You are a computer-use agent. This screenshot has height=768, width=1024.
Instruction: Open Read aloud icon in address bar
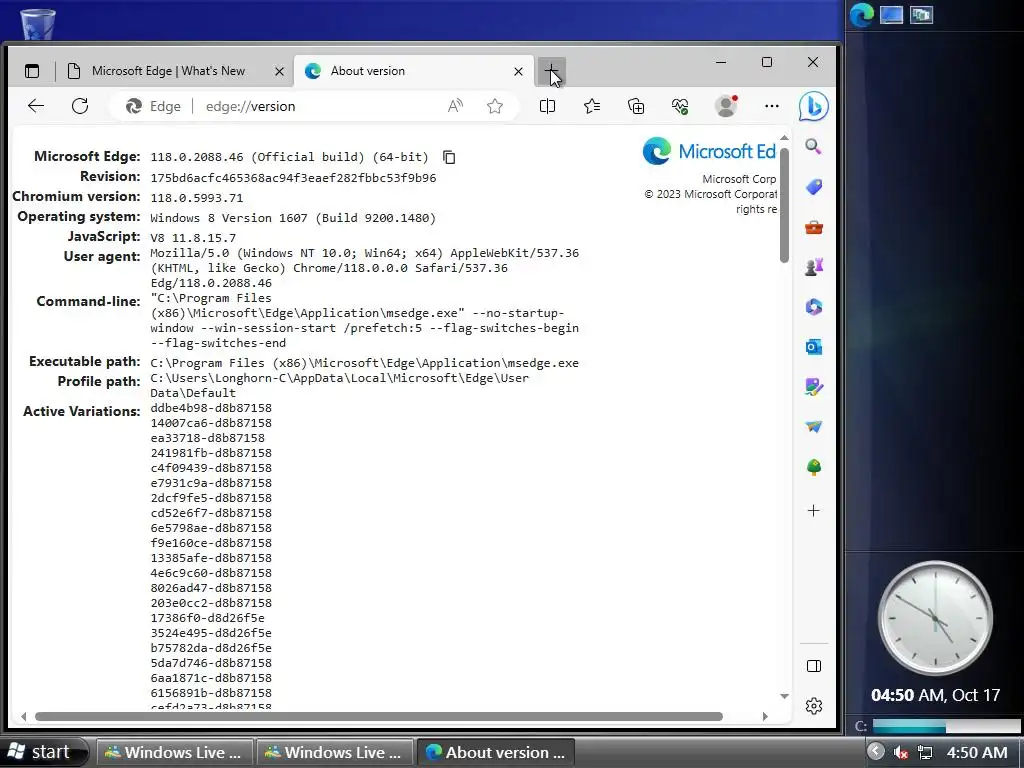tap(455, 106)
